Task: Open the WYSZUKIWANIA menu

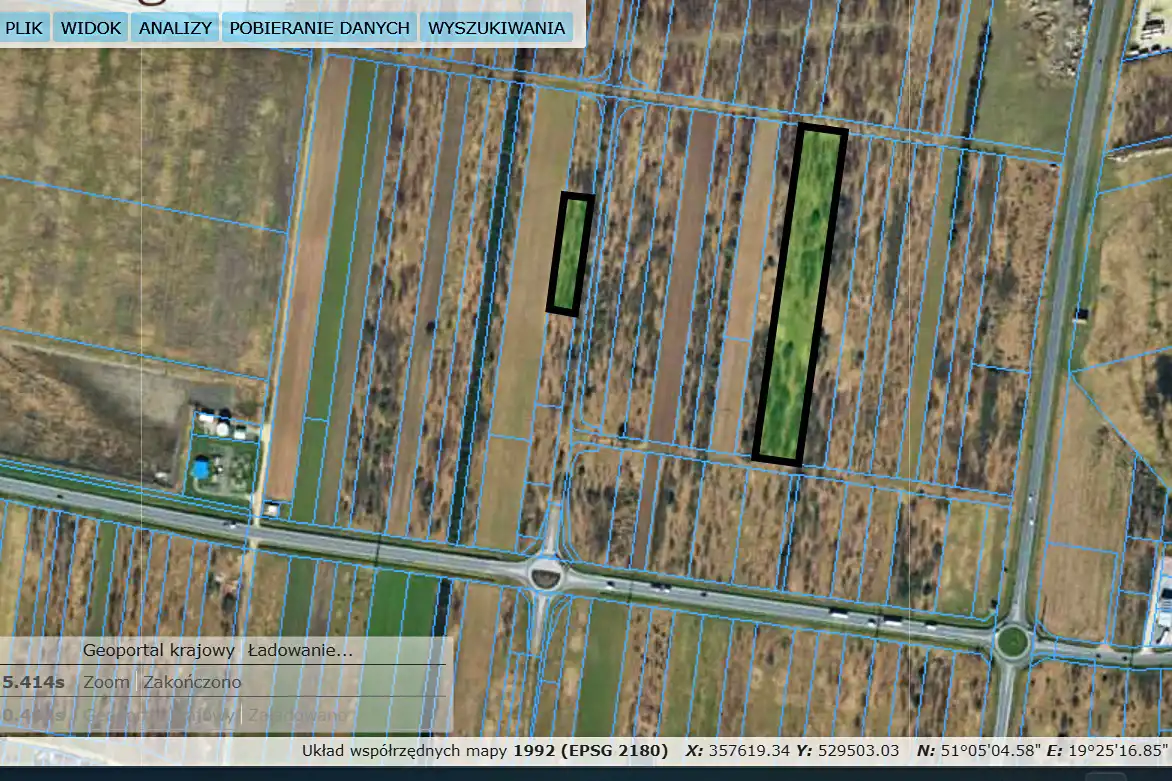Action: pos(496,28)
